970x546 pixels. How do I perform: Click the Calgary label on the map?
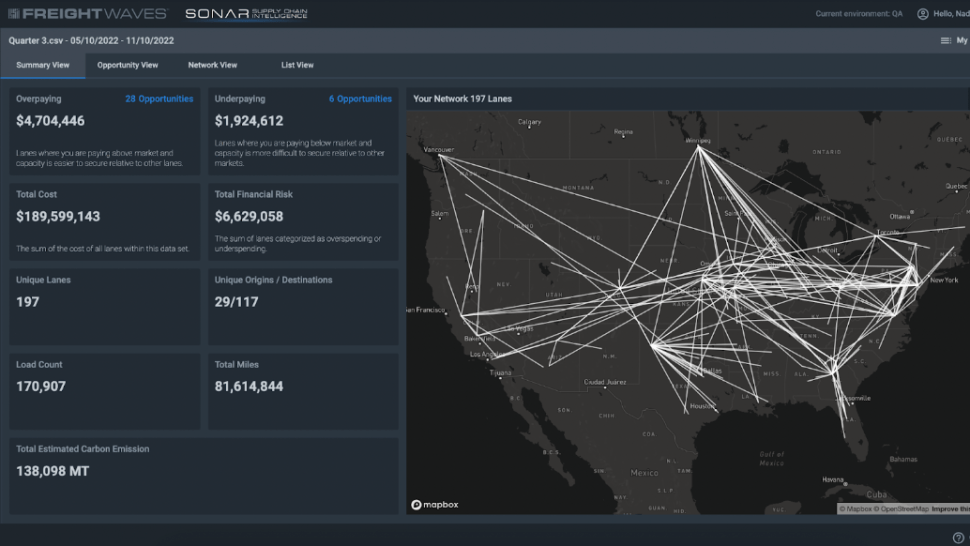coord(529,122)
